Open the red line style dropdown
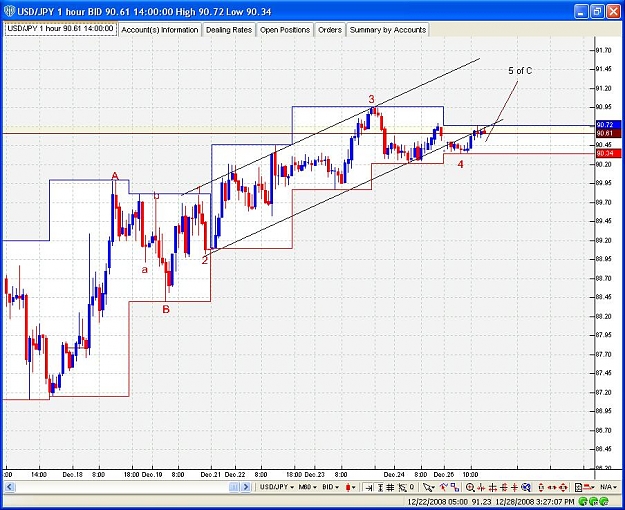This screenshot has width=625, height=510. coord(590,487)
